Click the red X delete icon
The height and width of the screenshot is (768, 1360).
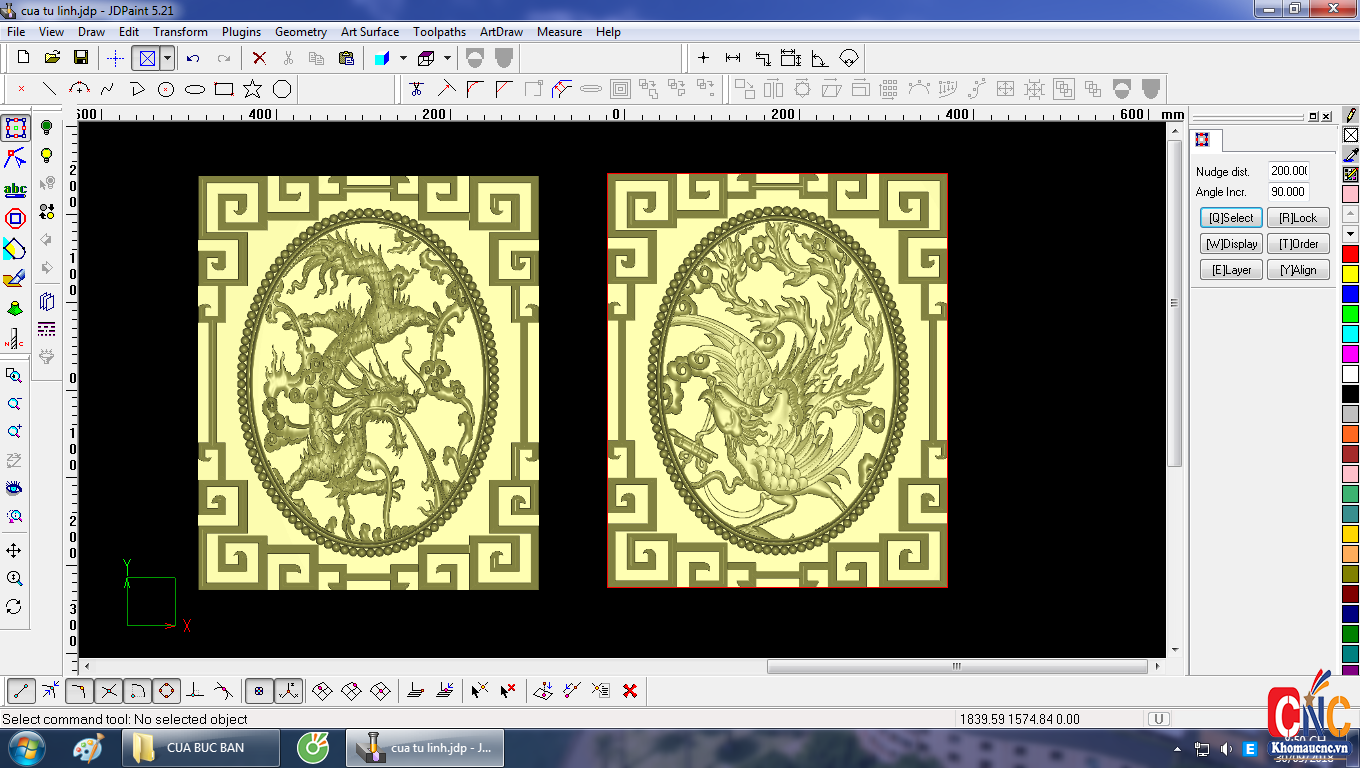pos(259,58)
